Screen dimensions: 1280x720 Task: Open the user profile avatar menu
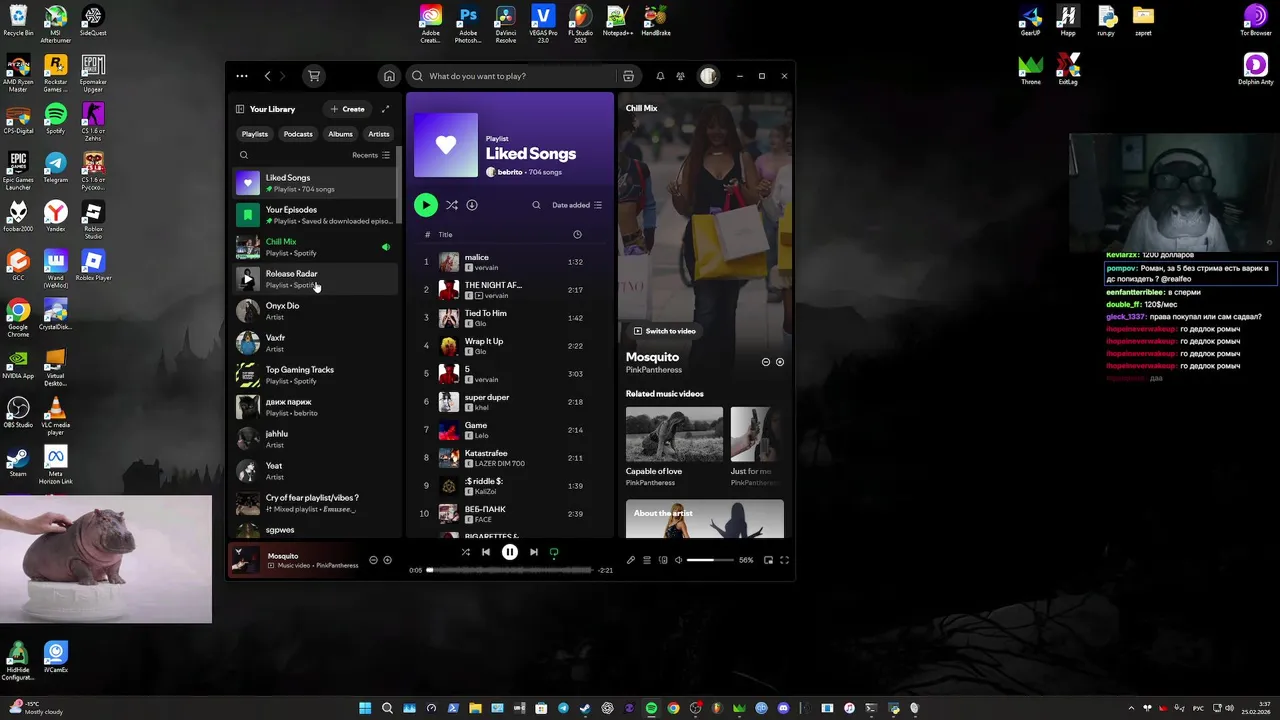(x=708, y=76)
